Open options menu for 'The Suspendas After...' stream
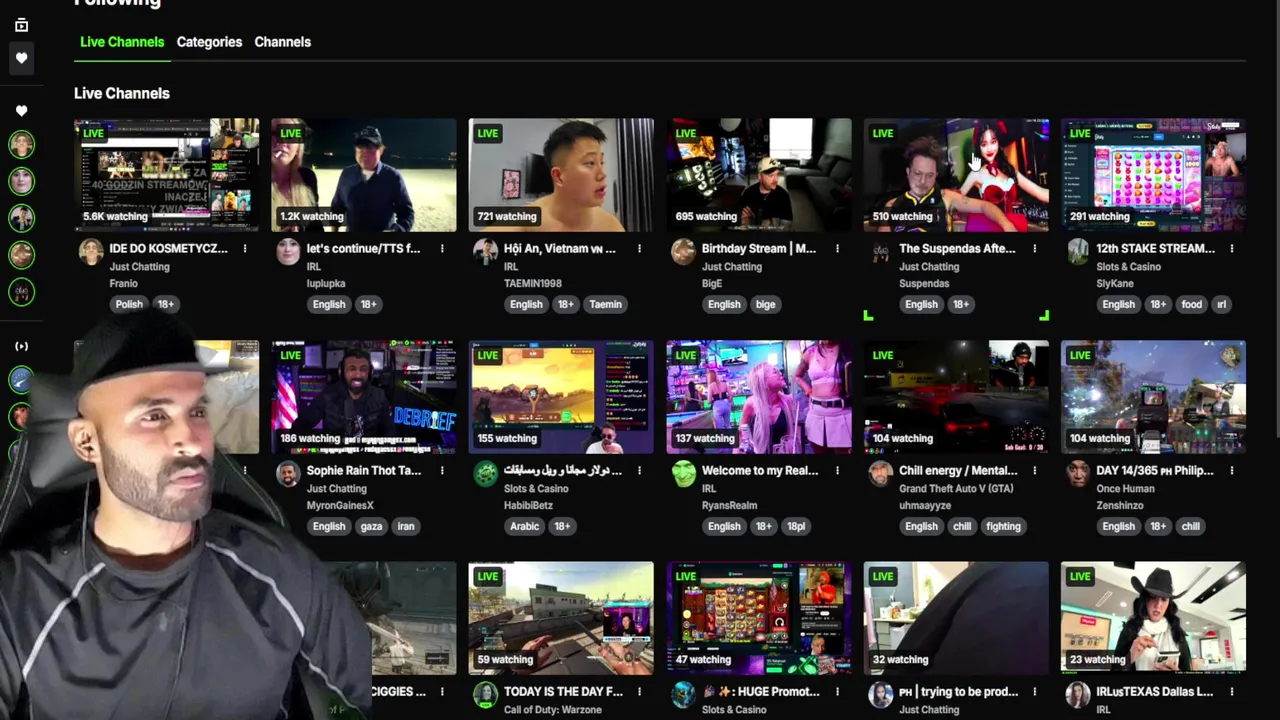The width and height of the screenshot is (1280, 720). [1034, 248]
